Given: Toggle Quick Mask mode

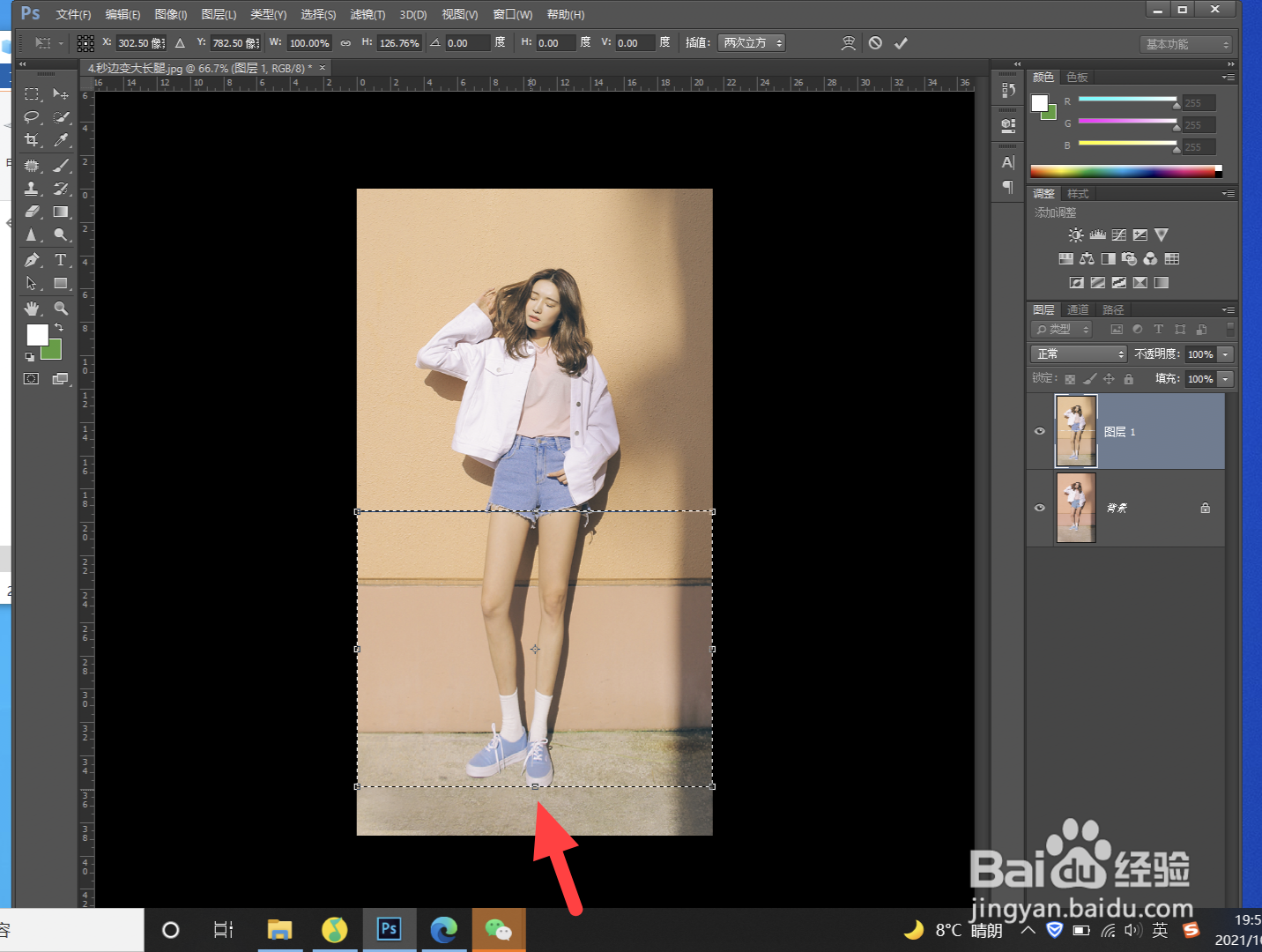Looking at the screenshot, I should [x=32, y=379].
